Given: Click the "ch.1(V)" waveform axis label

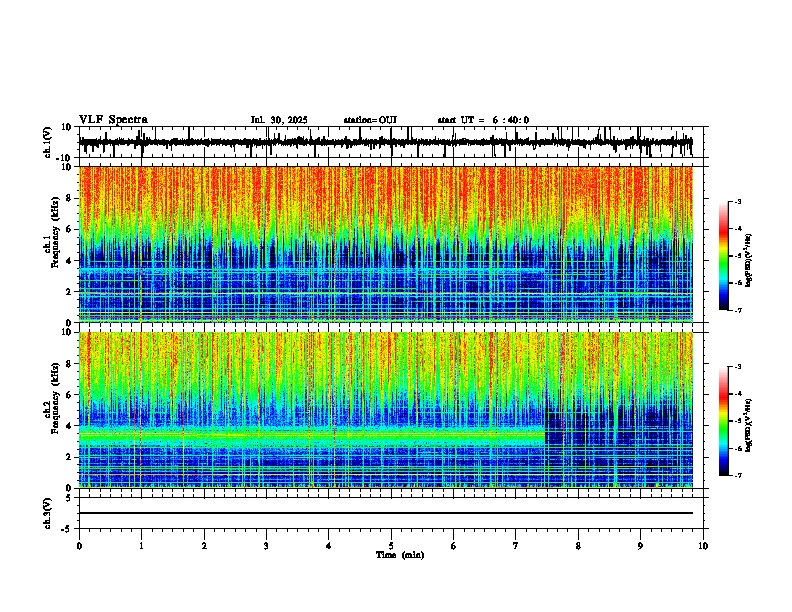Looking at the screenshot, I should point(48,142).
